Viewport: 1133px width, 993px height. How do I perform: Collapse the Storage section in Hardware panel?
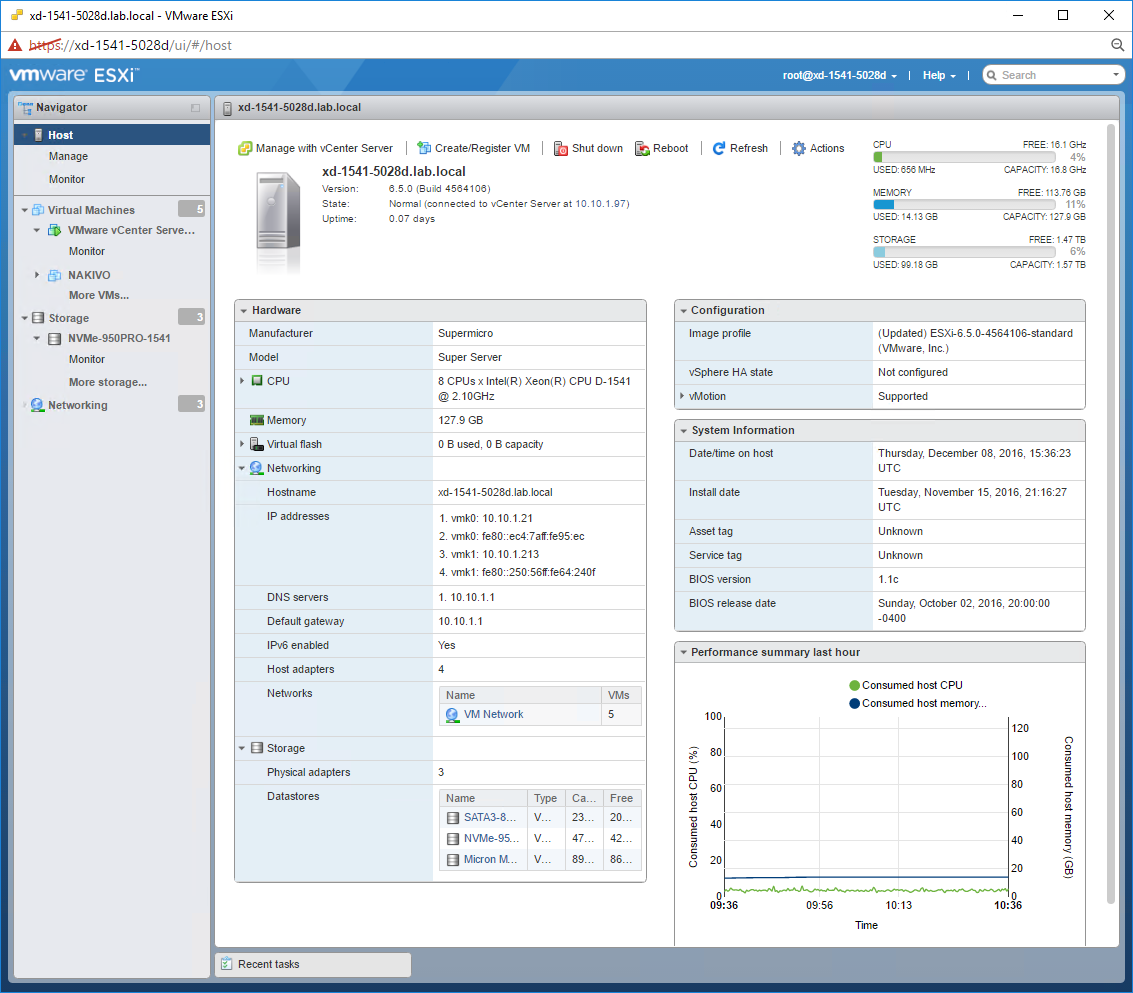242,748
